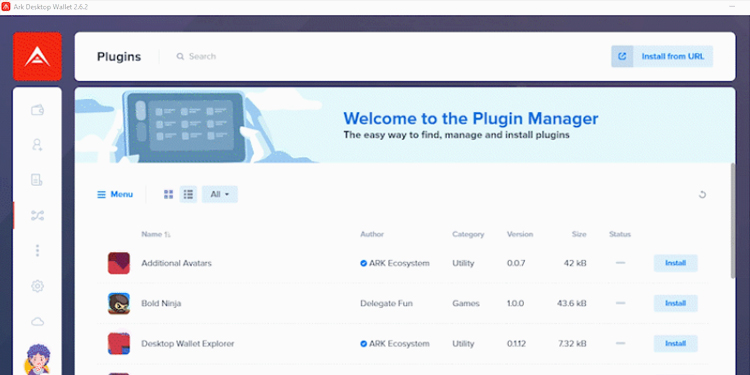Open the Desktop Wallet Explorer plugin name

(x=188, y=343)
